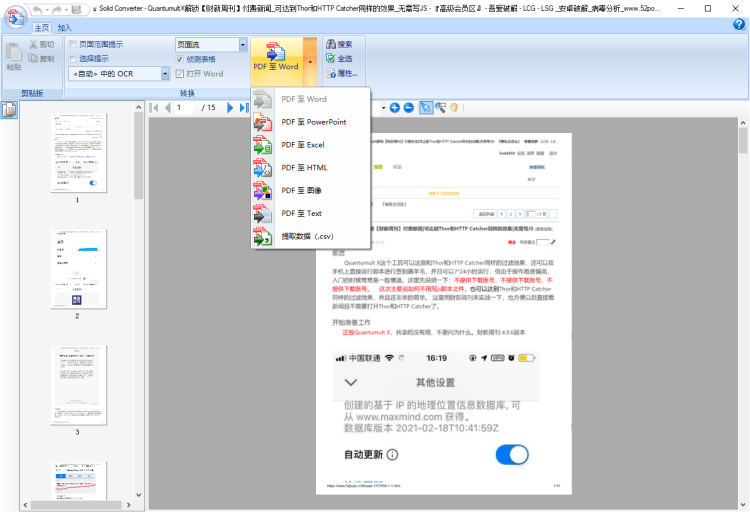This screenshot has height=512, width=750.
Task: Choose PDF 至 Text from dropdown menu
Action: pyautogui.click(x=311, y=213)
